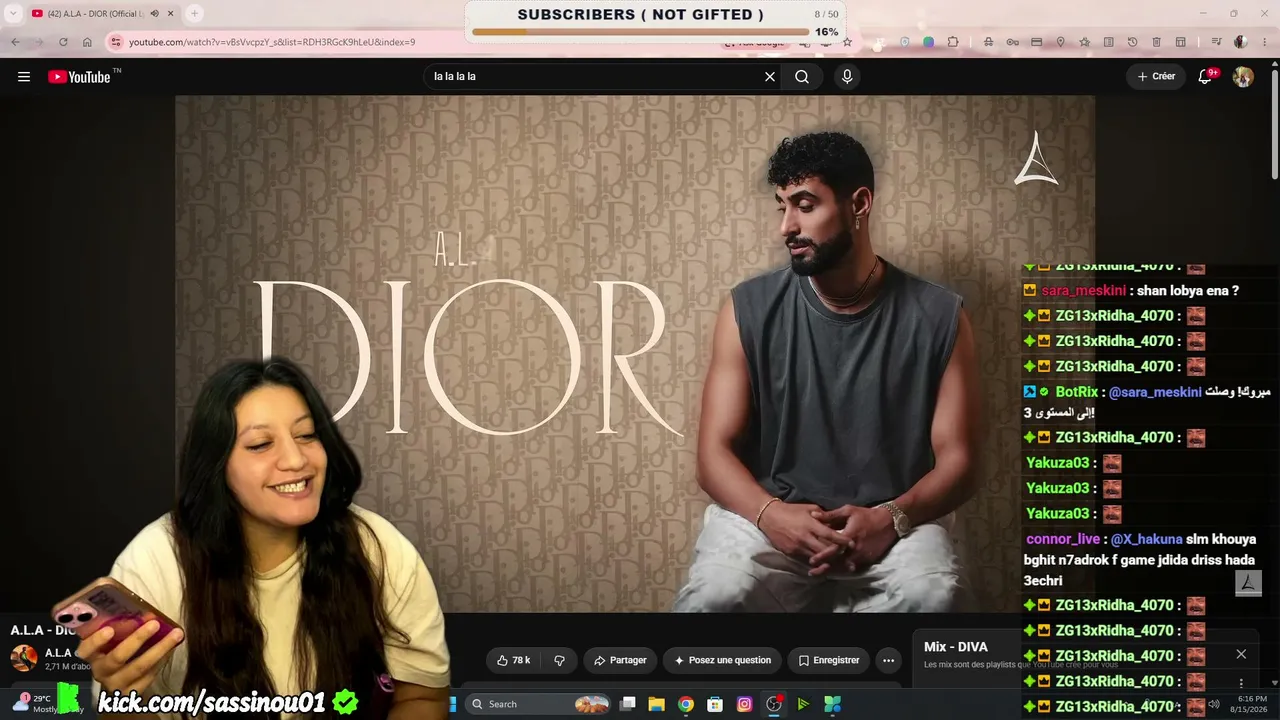Open the tab search dropdown arrow
1280x720 pixels.
point(13,13)
